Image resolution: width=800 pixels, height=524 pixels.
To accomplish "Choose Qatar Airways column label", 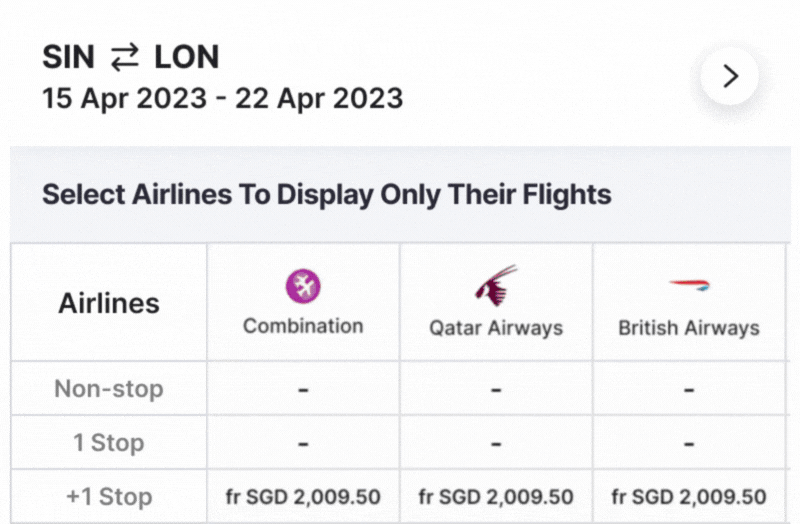I will pos(496,328).
